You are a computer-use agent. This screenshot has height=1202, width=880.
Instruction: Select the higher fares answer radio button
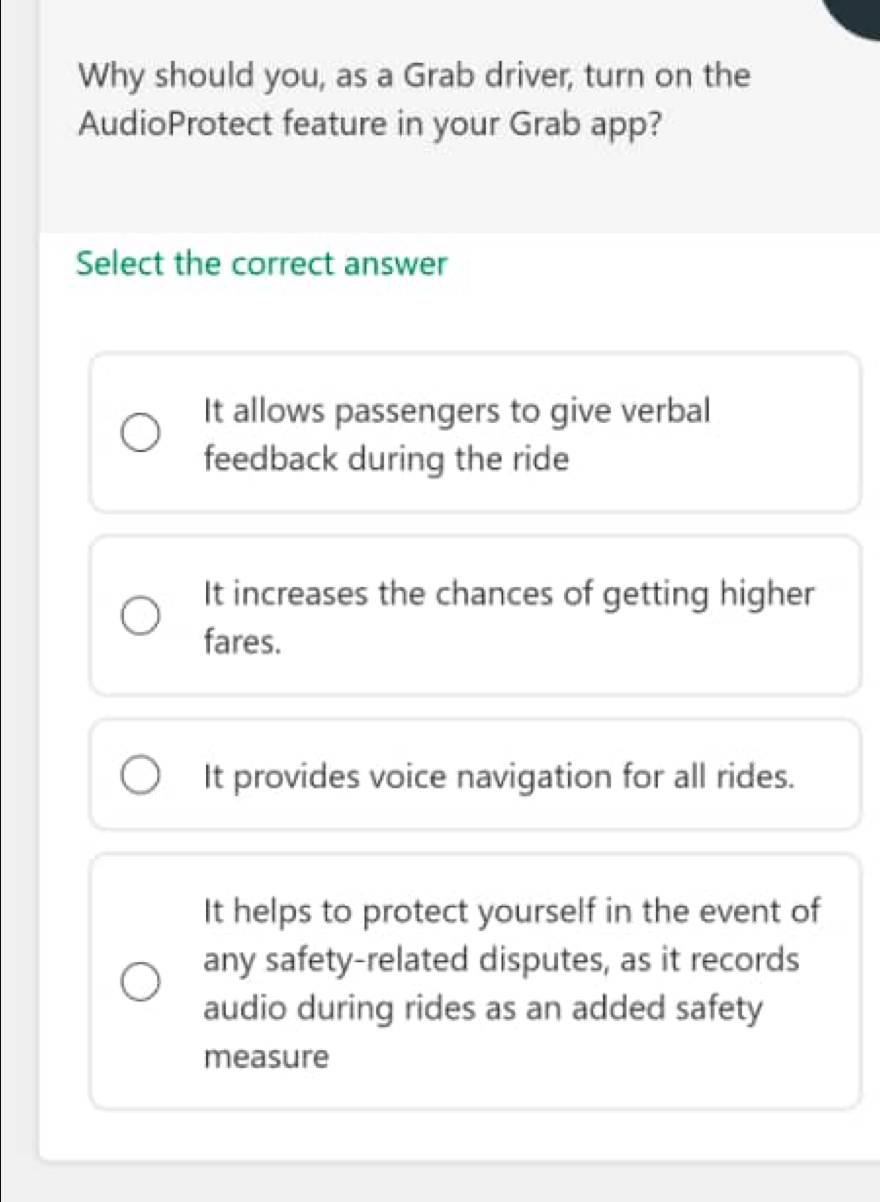[140, 615]
